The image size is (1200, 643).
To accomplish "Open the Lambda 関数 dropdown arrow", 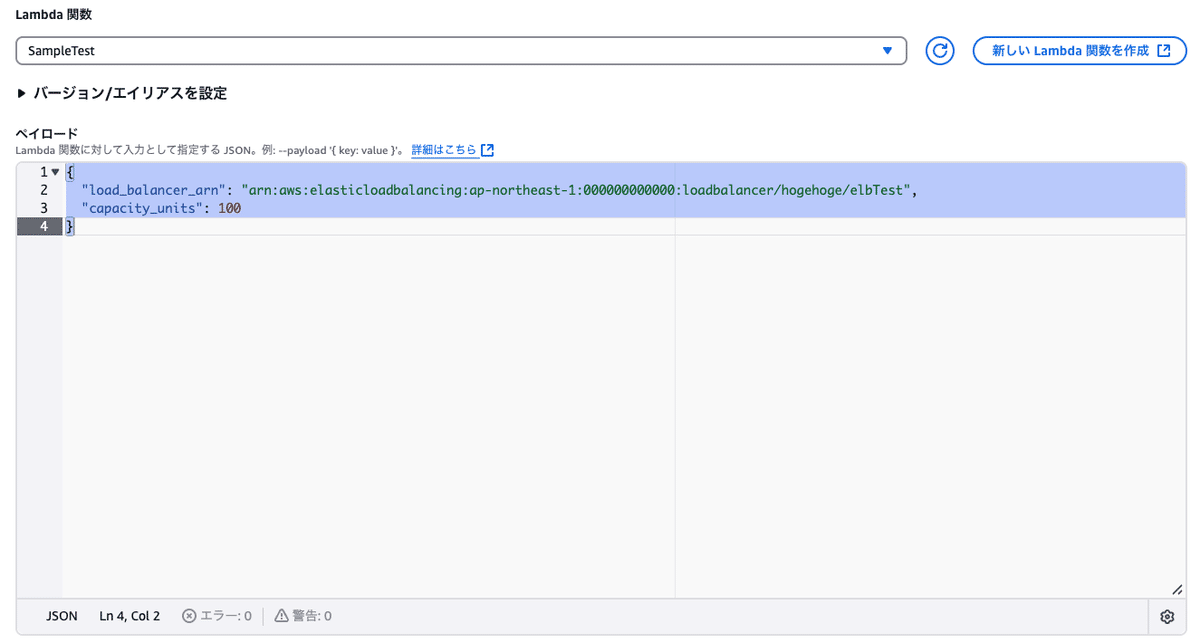I will click(x=886, y=50).
